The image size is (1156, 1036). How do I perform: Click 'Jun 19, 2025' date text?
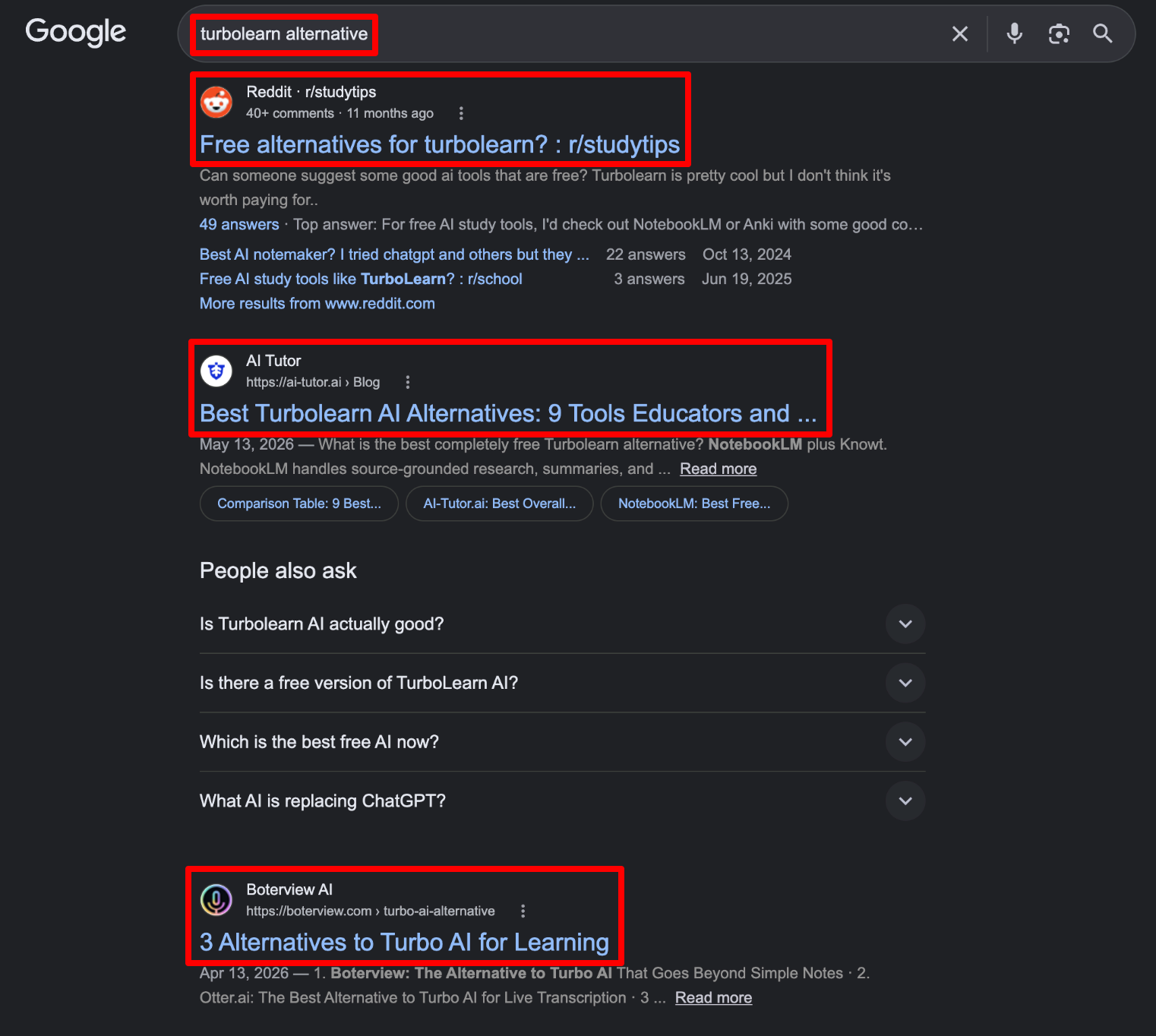[x=747, y=279]
